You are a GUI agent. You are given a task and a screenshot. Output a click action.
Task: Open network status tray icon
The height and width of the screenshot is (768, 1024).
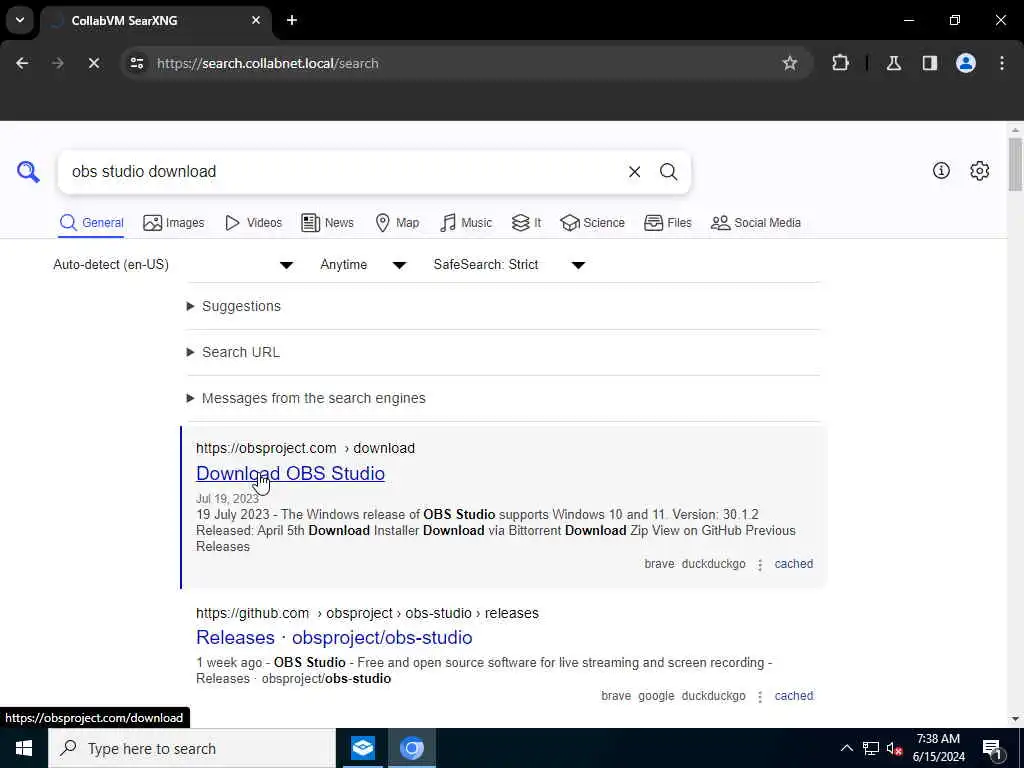(871, 748)
